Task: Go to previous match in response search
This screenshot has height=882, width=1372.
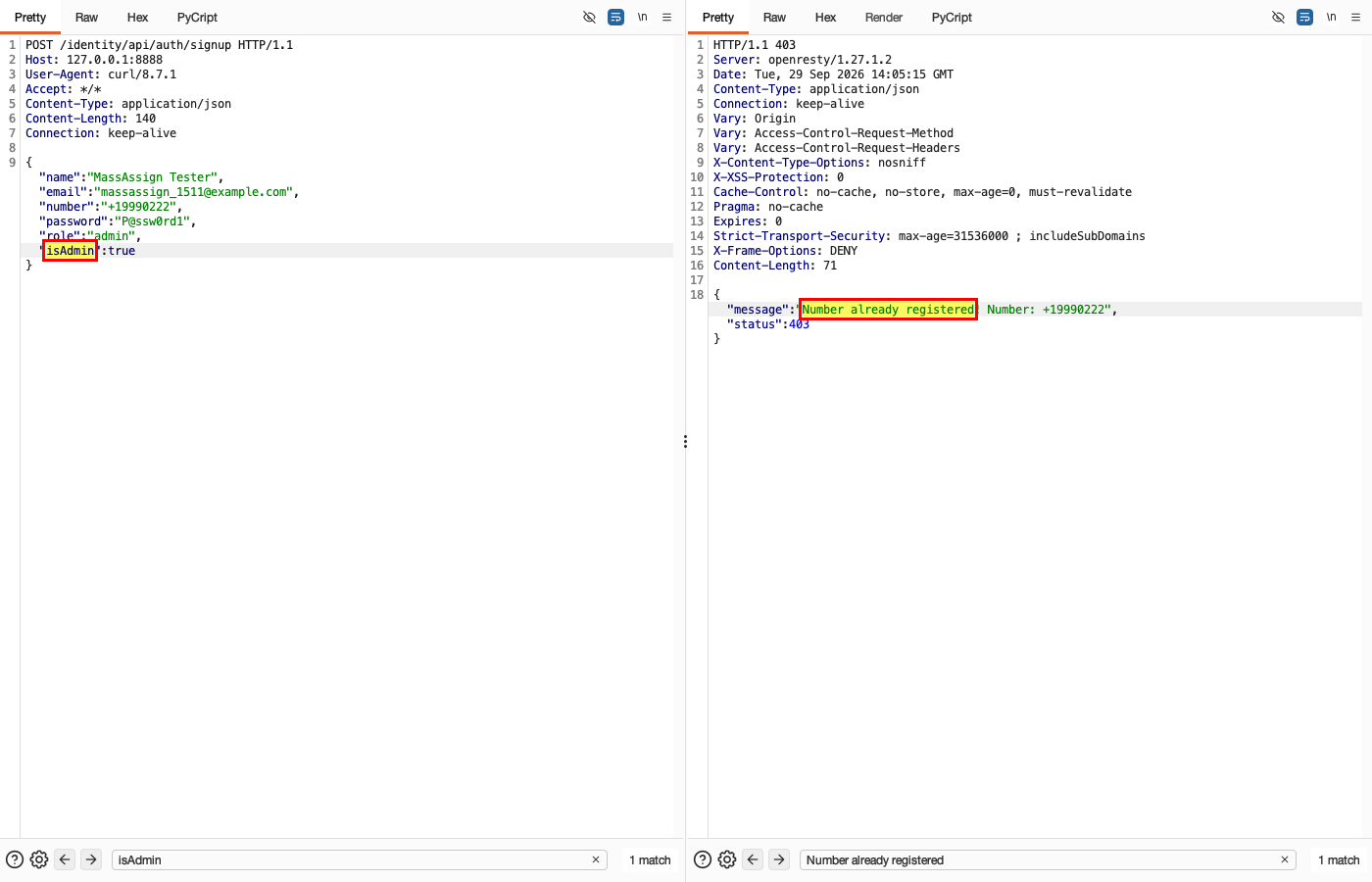Action: 753,859
